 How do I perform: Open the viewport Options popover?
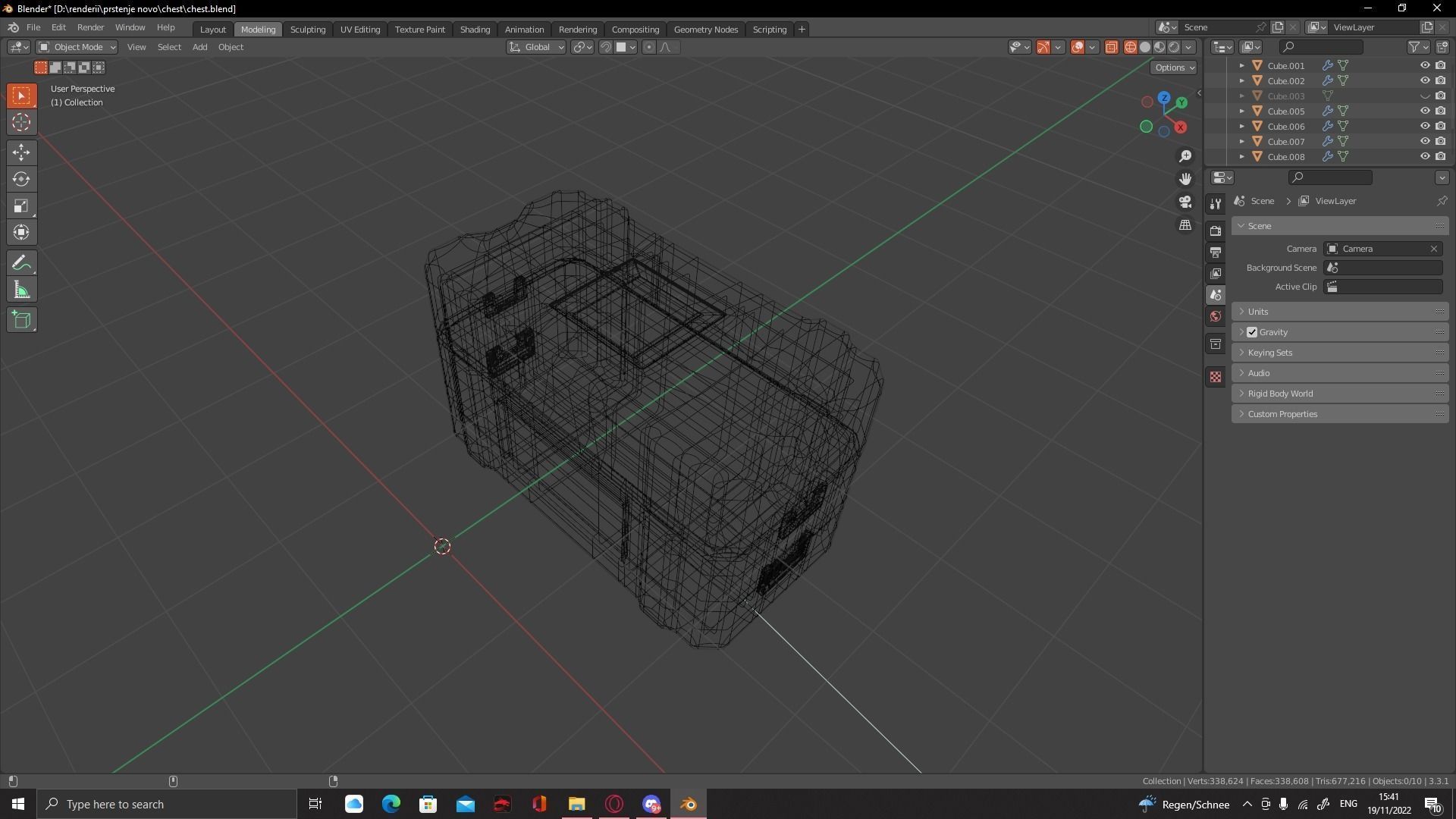1172,67
